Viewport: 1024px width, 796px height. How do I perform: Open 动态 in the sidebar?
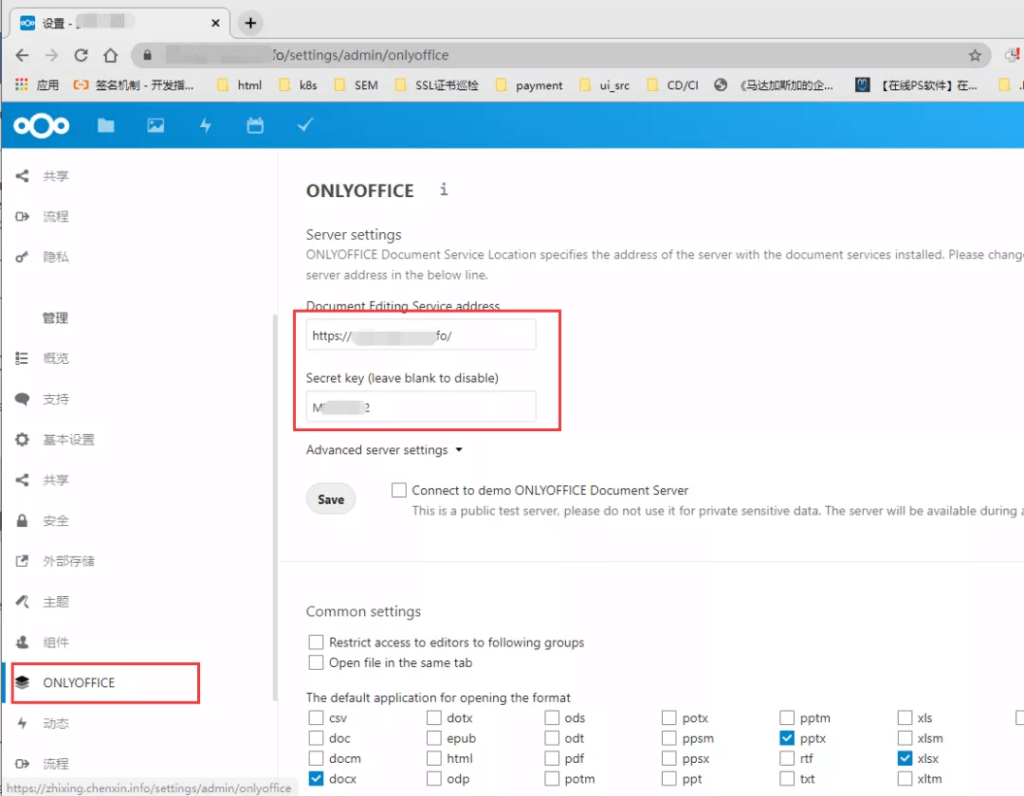pos(56,723)
